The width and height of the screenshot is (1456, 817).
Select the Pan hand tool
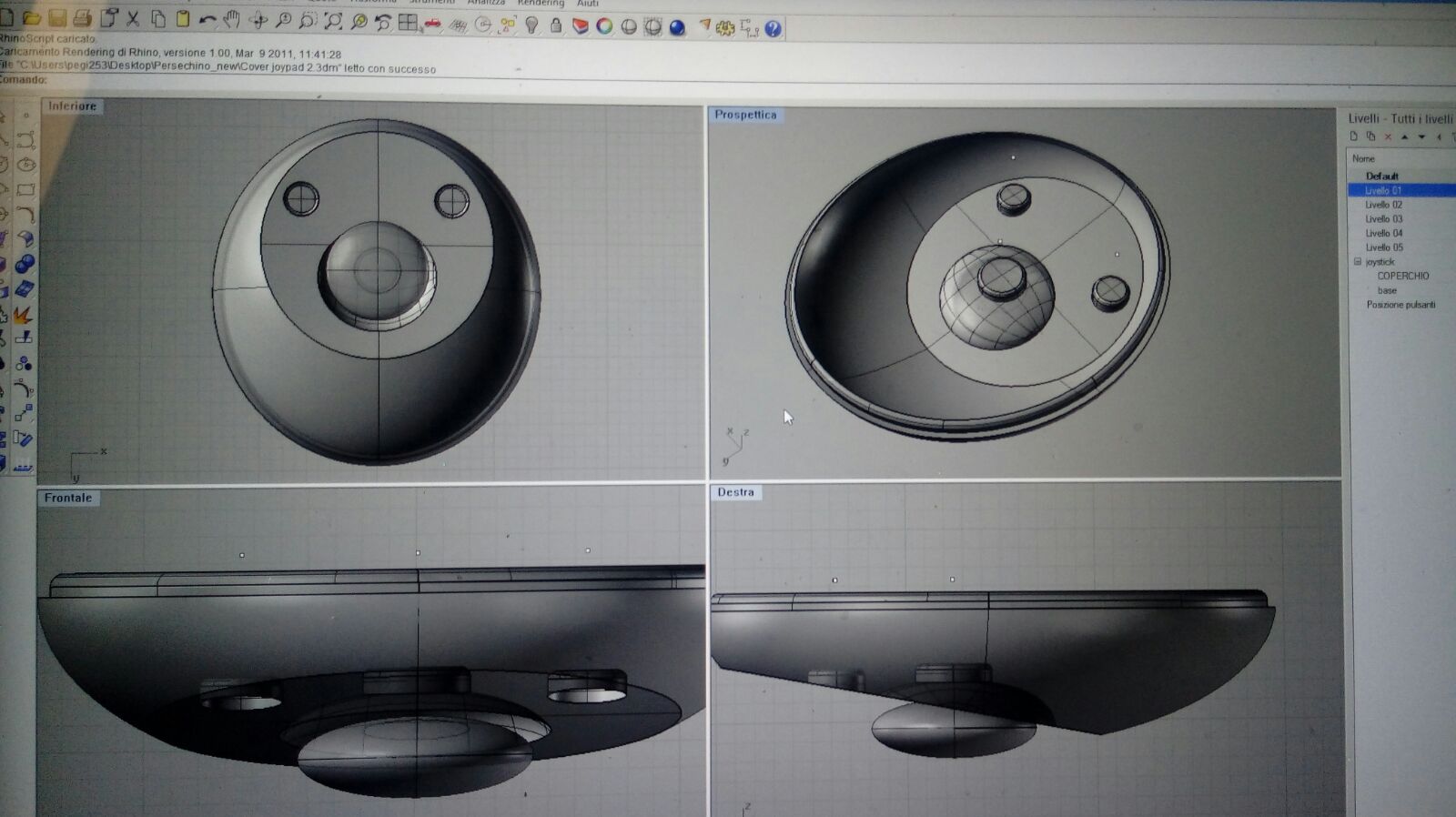pos(232,19)
